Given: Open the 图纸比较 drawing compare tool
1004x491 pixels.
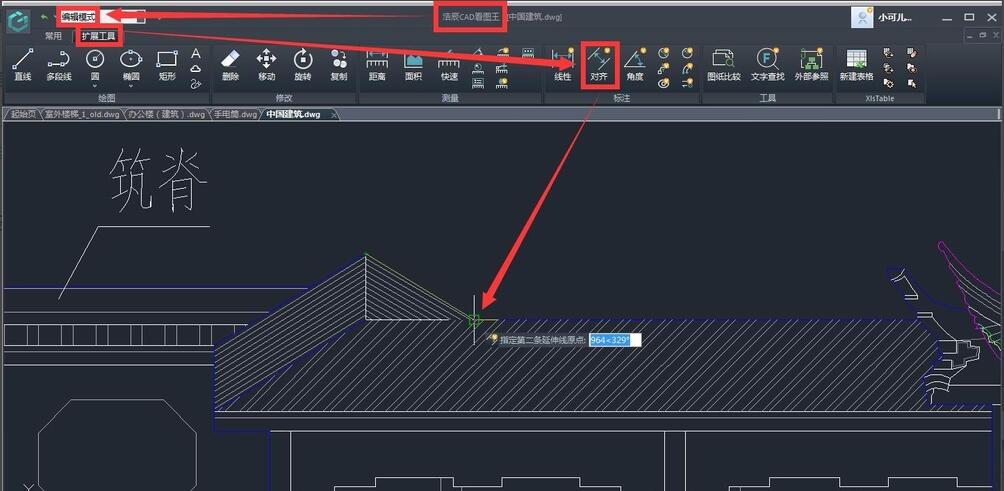Looking at the screenshot, I should (724, 64).
